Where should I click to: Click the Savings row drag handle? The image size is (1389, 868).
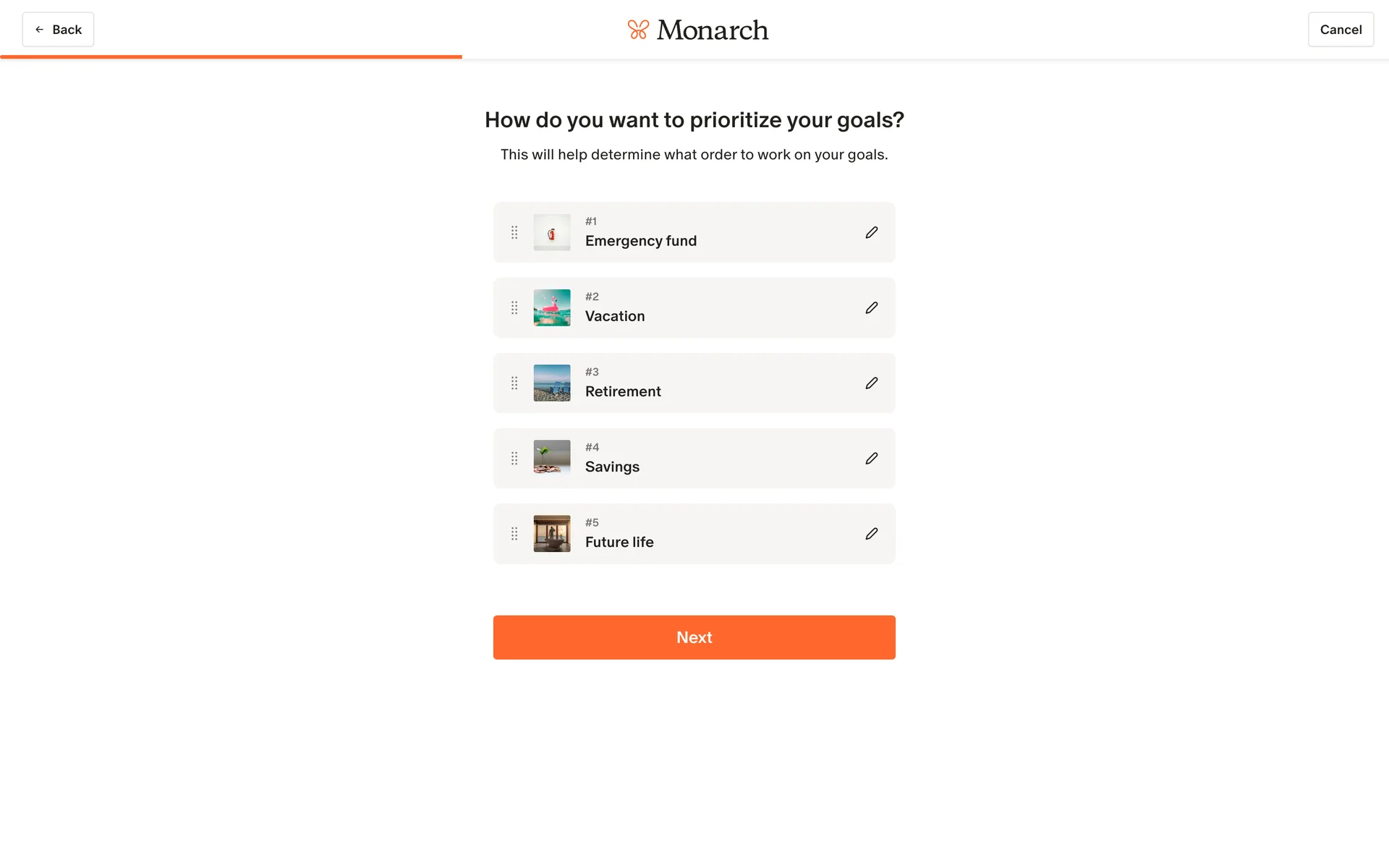514,458
